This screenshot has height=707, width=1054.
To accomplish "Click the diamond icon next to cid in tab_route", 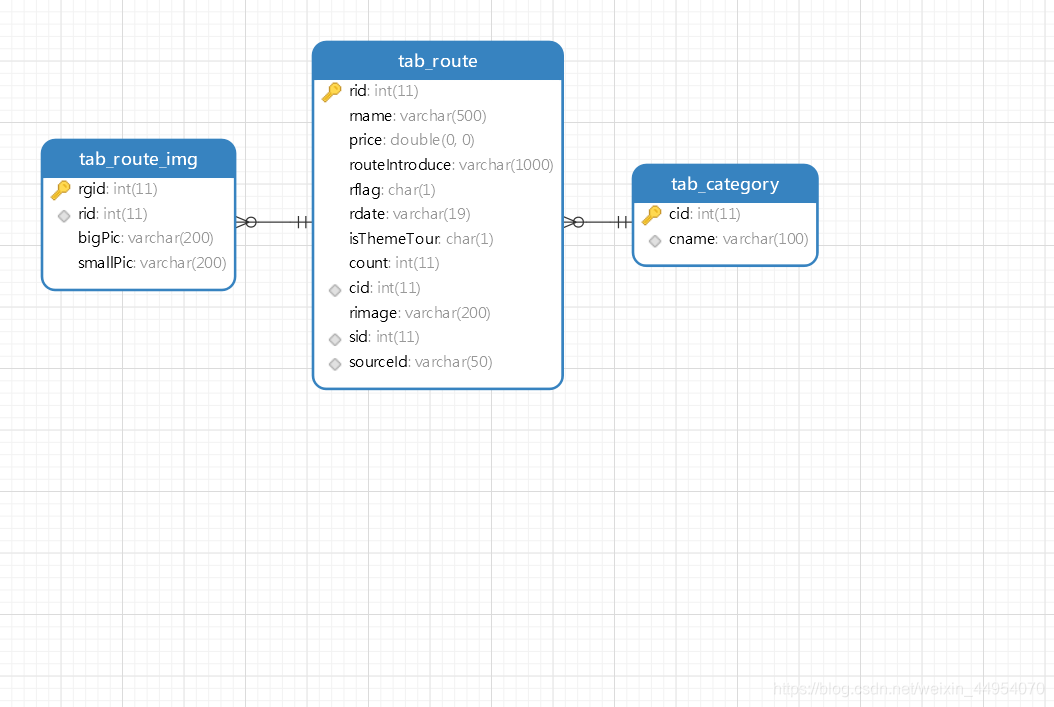I will pyautogui.click(x=335, y=290).
